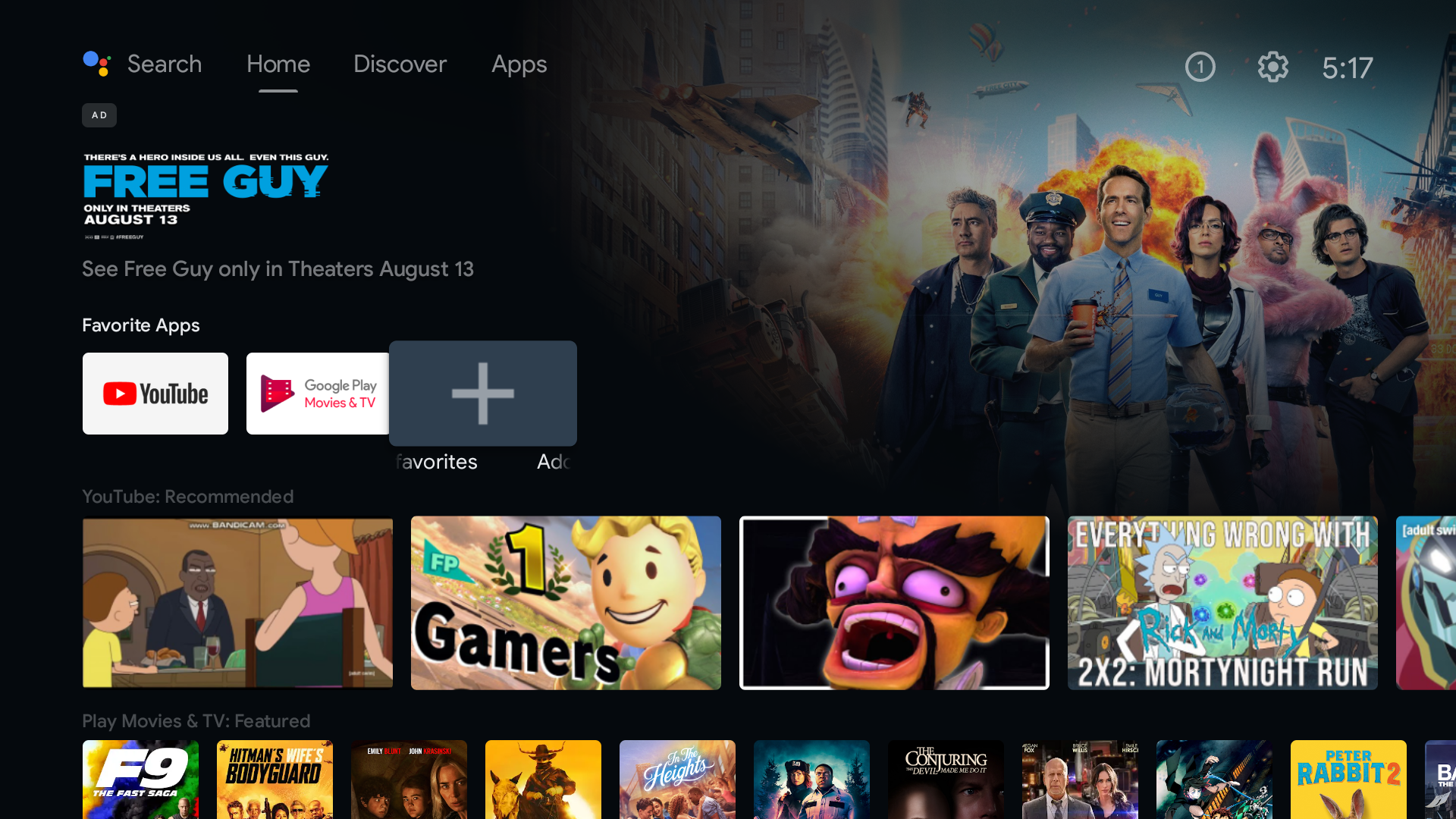Navigate to the Discover tab

coord(400,64)
